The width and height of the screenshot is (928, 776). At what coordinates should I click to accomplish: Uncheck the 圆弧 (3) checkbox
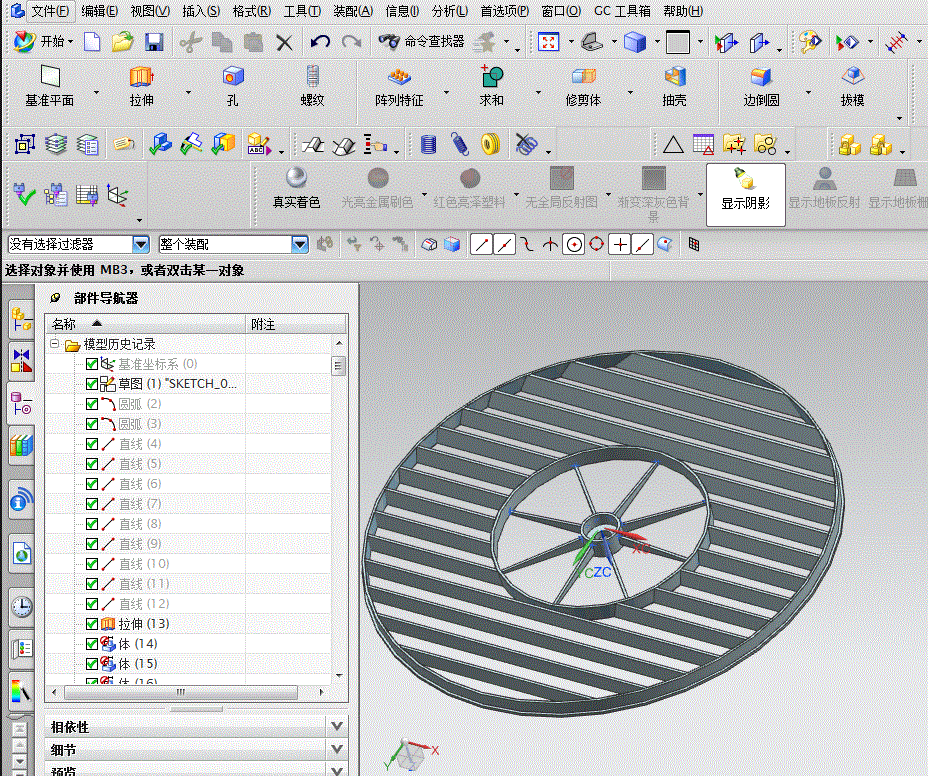click(92, 424)
